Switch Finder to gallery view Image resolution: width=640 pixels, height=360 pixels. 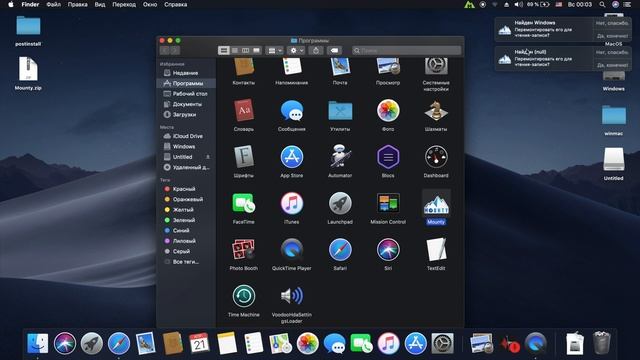(256, 50)
